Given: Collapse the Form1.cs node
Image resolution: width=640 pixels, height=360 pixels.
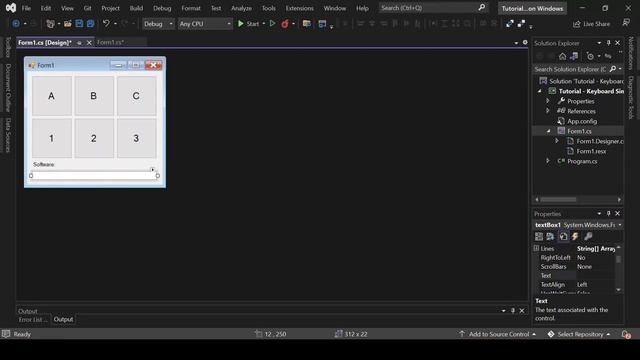Looking at the screenshot, I should (548, 131).
